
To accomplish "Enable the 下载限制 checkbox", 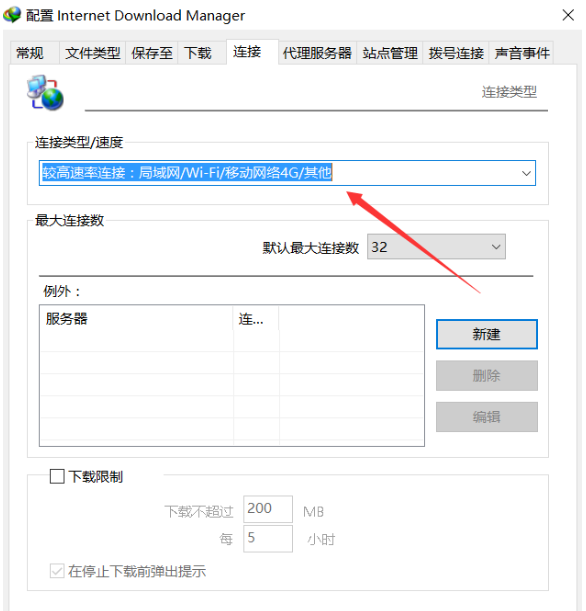I will [57, 477].
